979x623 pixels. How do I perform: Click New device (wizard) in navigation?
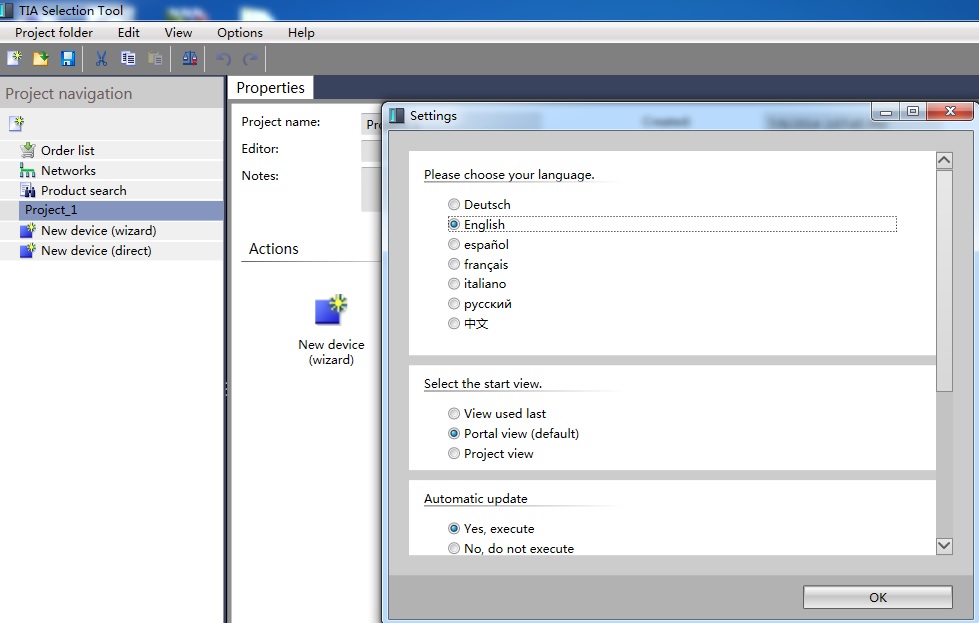tap(99, 230)
